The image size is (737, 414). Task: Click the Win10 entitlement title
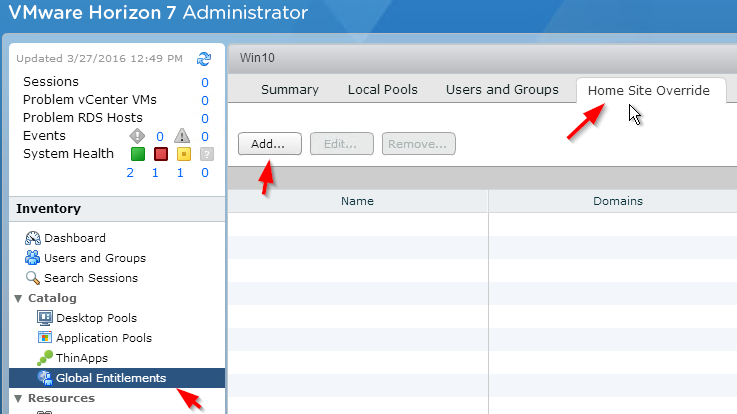(x=257, y=58)
